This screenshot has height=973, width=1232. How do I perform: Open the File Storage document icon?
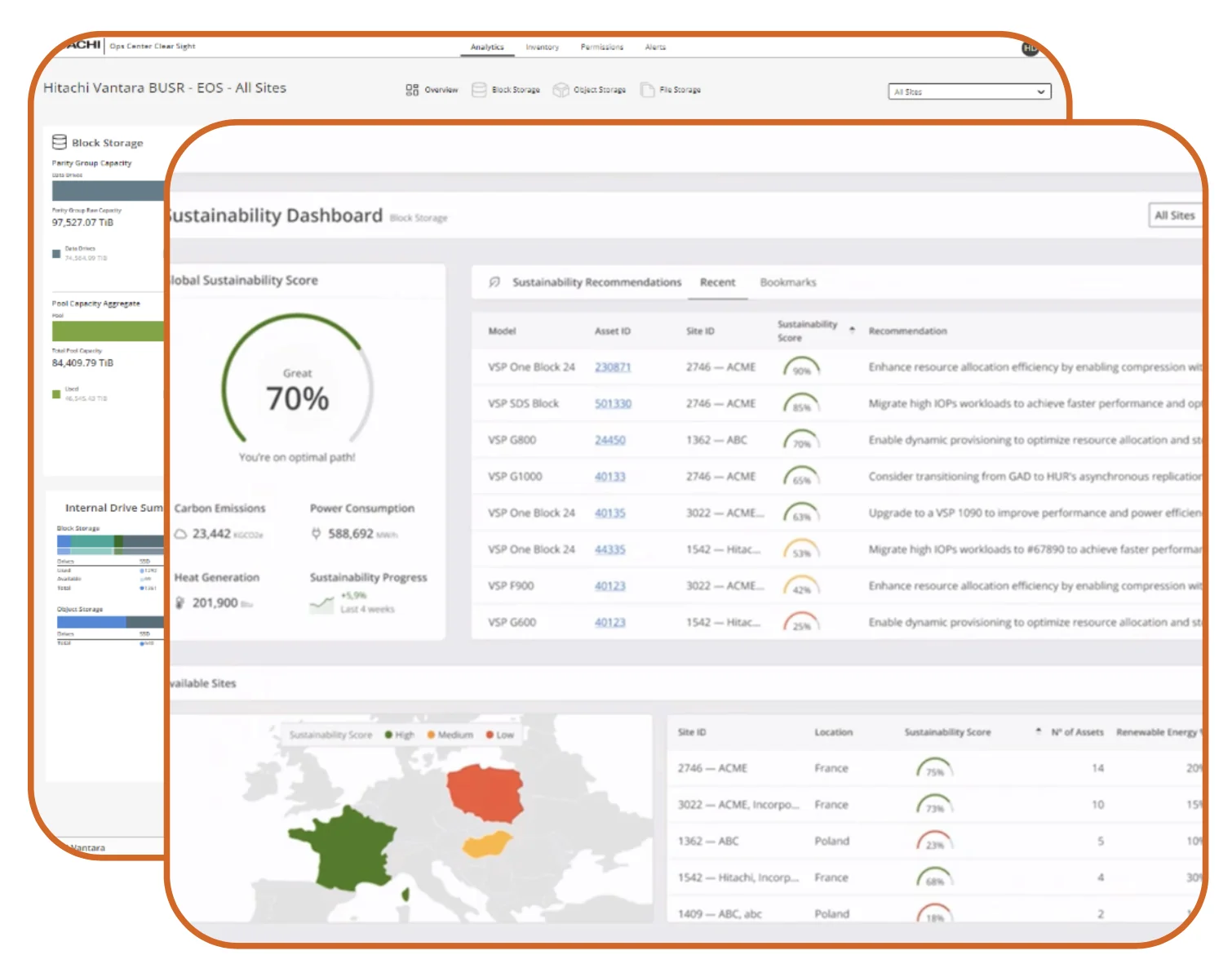pyautogui.click(x=647, y=90)
